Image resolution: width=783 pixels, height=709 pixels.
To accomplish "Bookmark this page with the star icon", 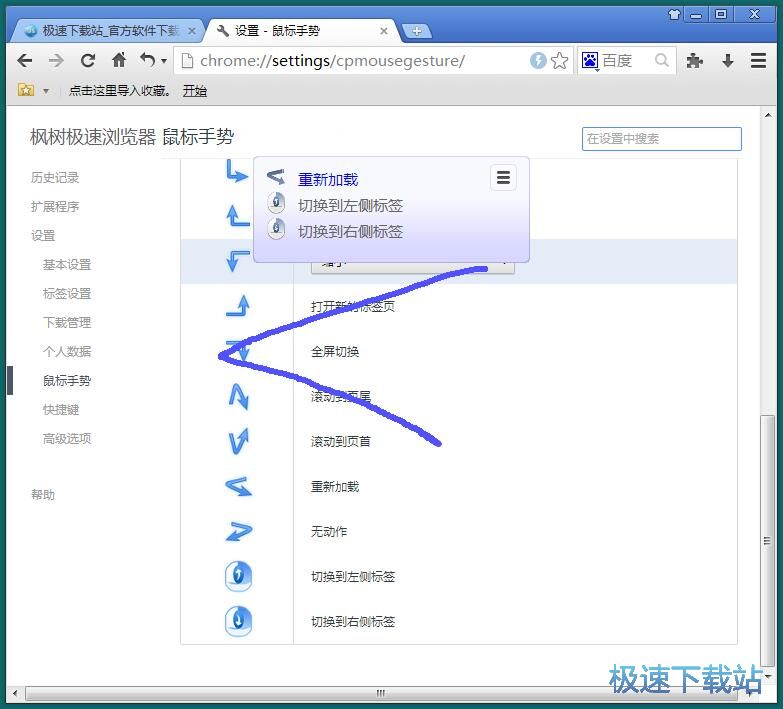I will [x=559, y=61].
